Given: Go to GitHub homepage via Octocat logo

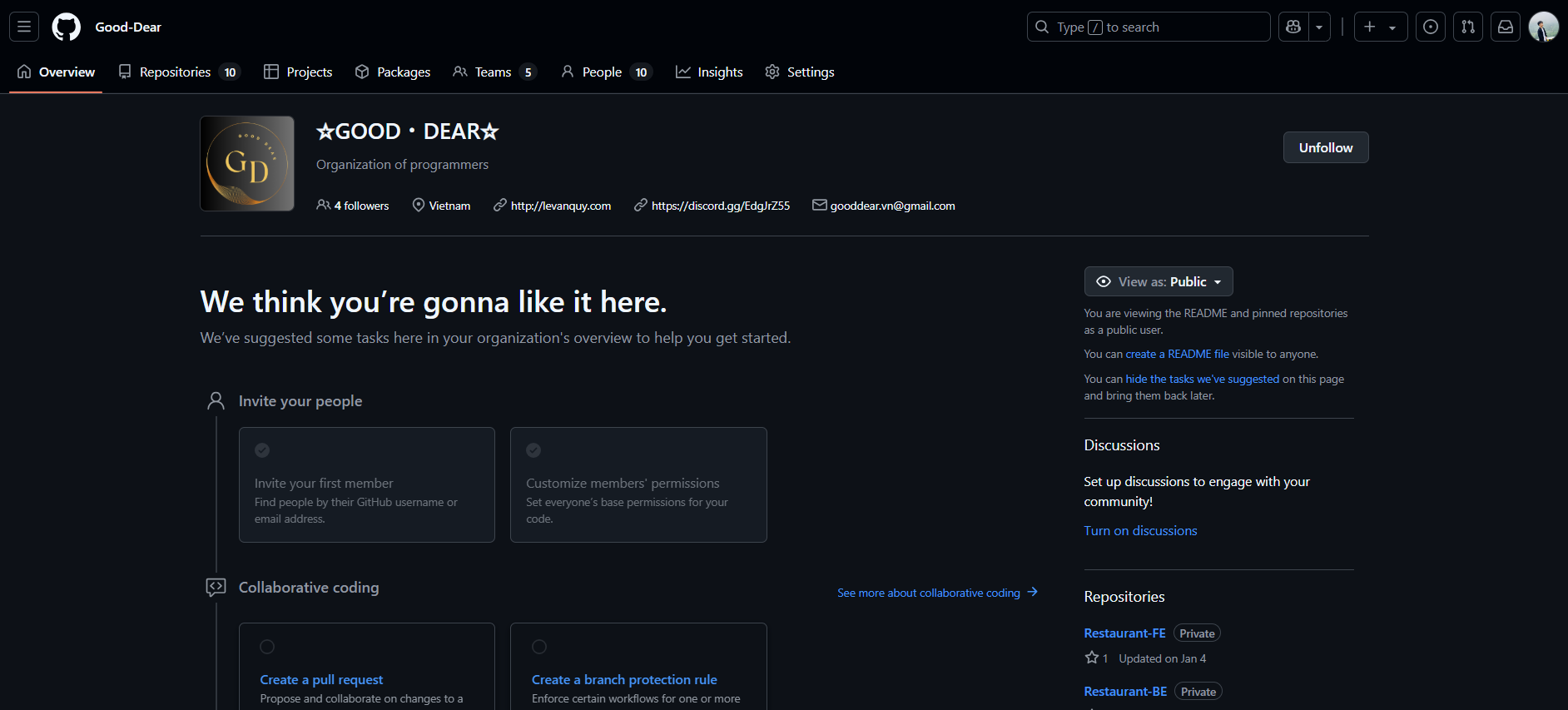Looking at the screenshot, I should click(x=67, y=27).
